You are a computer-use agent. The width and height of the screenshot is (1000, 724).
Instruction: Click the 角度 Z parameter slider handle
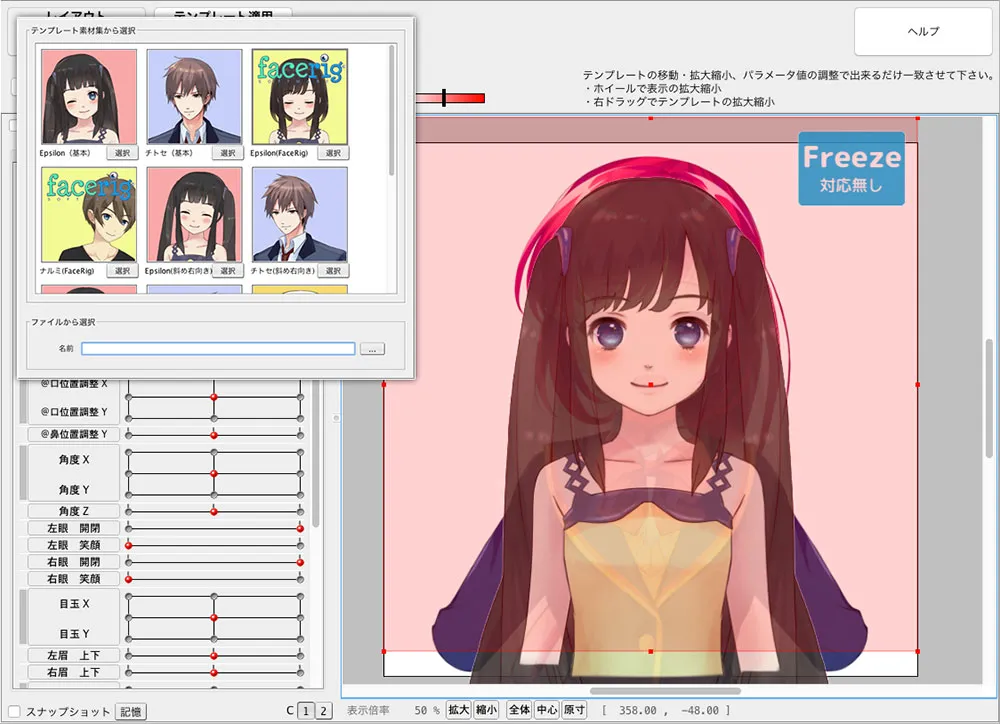coord(214,511)
